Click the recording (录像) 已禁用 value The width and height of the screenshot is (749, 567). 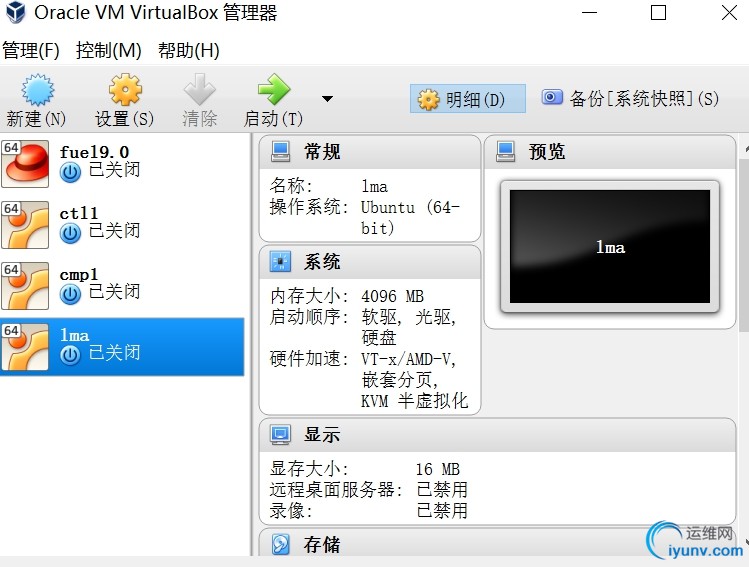click(442, 511)
